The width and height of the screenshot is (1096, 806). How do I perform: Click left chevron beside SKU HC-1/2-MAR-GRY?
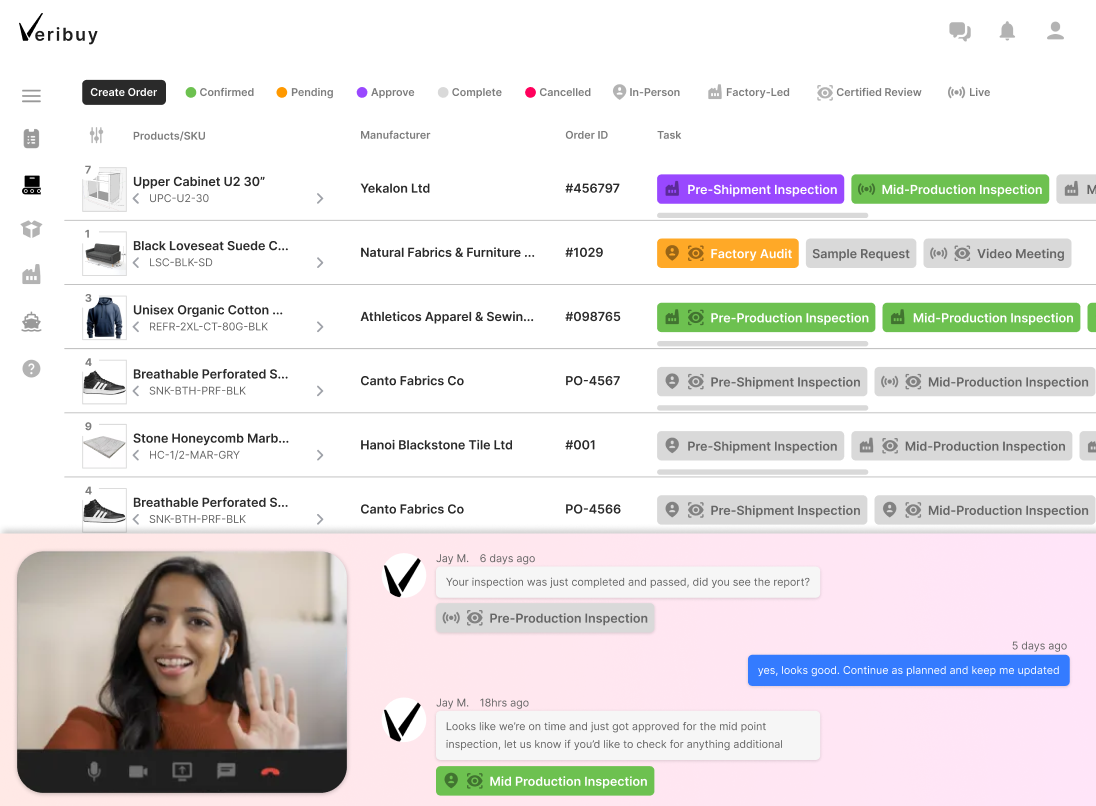click(137, 455)
